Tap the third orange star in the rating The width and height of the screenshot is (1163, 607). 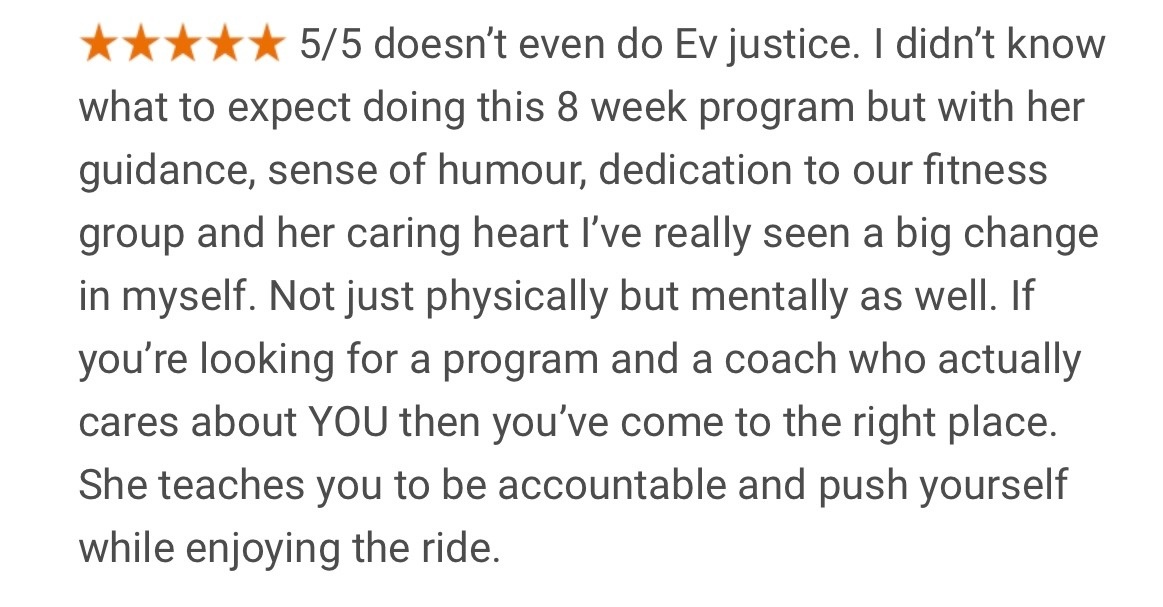click(x=181, y=44)
